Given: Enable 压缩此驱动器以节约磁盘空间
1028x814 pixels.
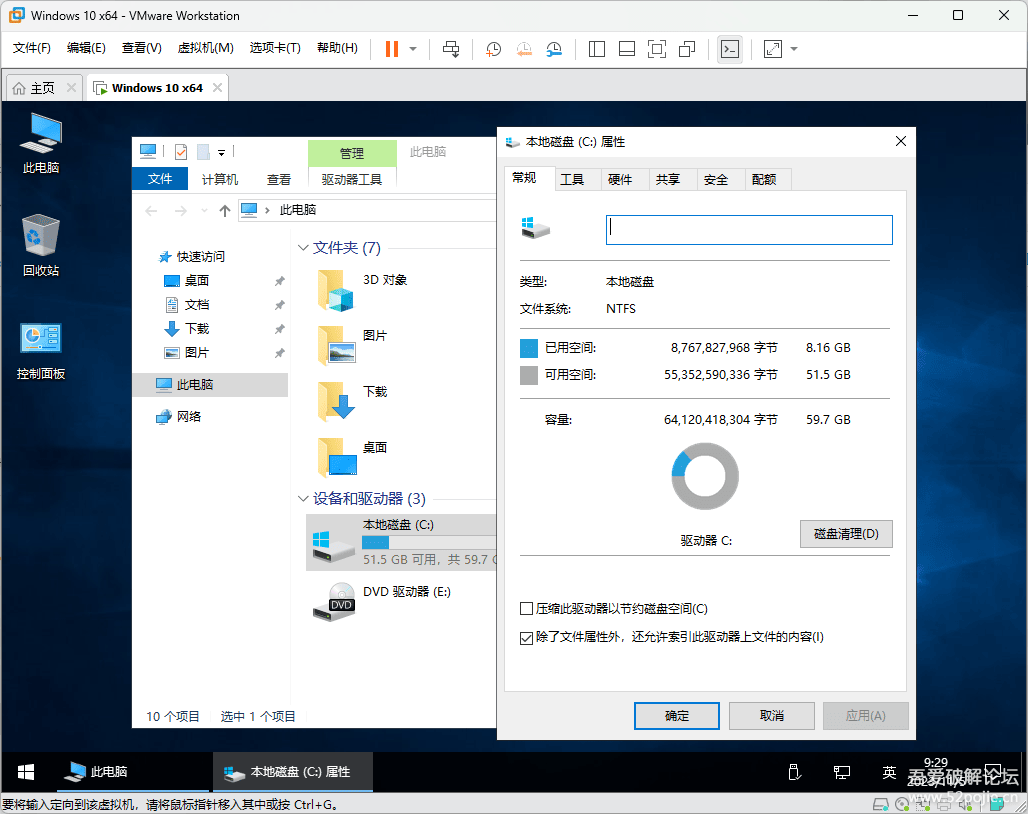Looking at the screenshot, I should pyautogui.click(x=525, y=608).
